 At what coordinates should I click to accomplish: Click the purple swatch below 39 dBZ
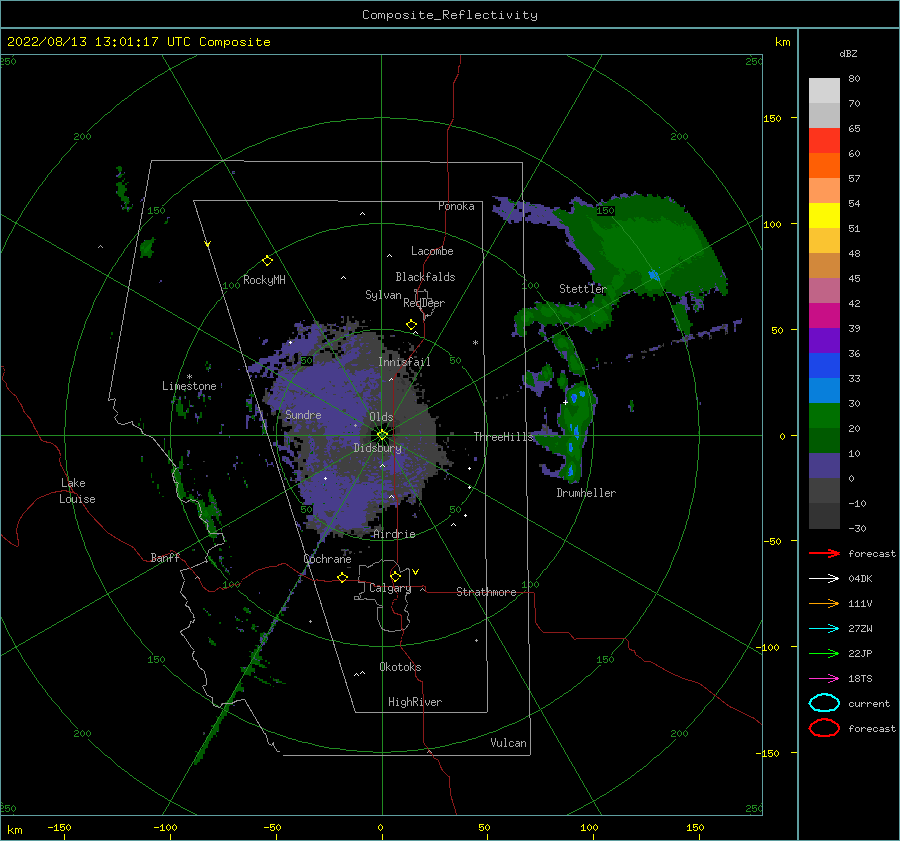point(824,340)
